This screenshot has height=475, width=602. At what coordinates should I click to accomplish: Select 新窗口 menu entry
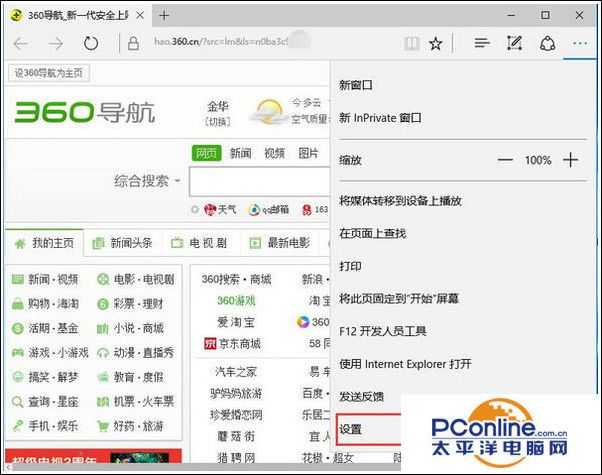coord(356,85)
